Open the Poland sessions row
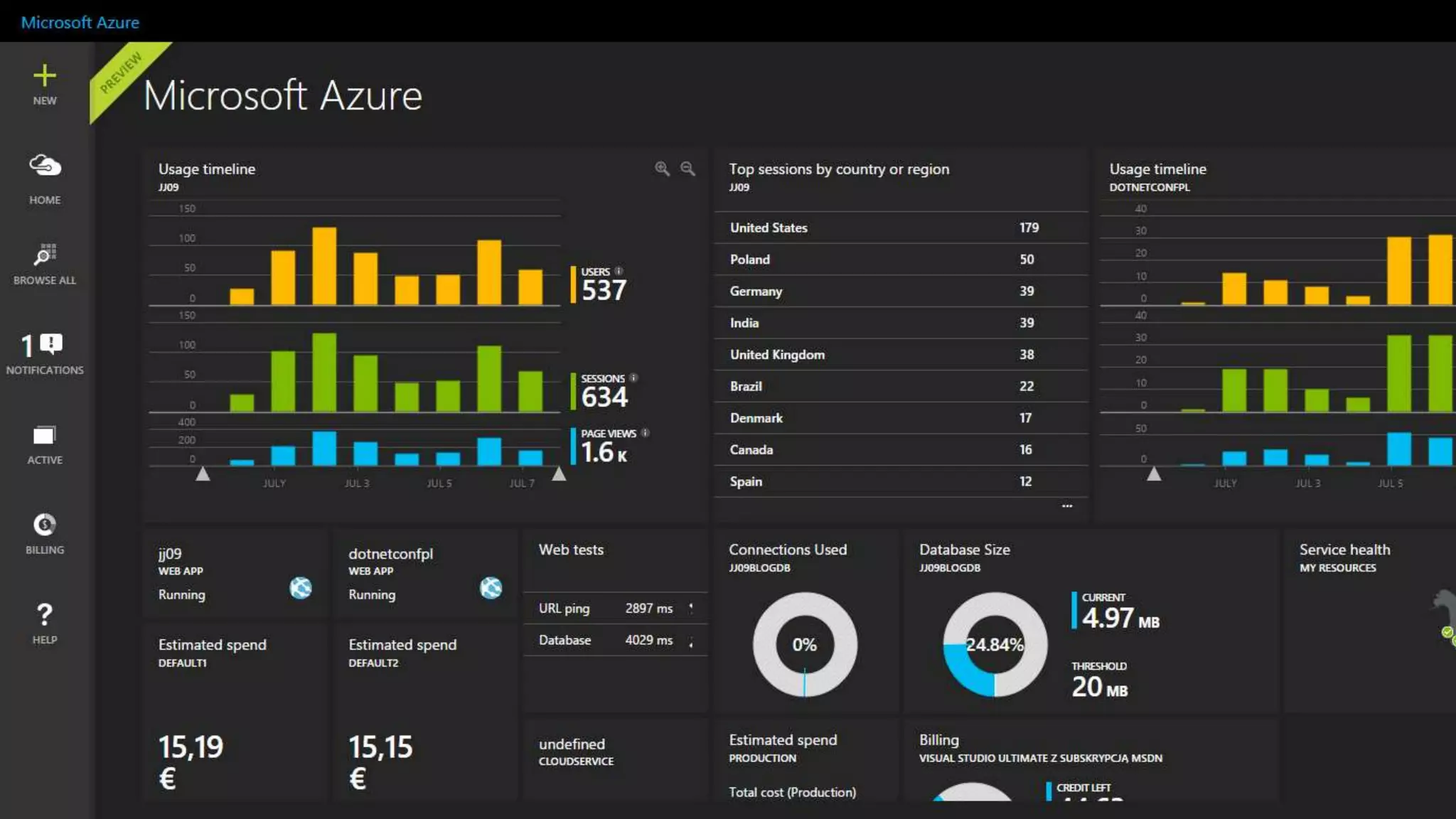 pyautogui.click(x=901, y=259)
